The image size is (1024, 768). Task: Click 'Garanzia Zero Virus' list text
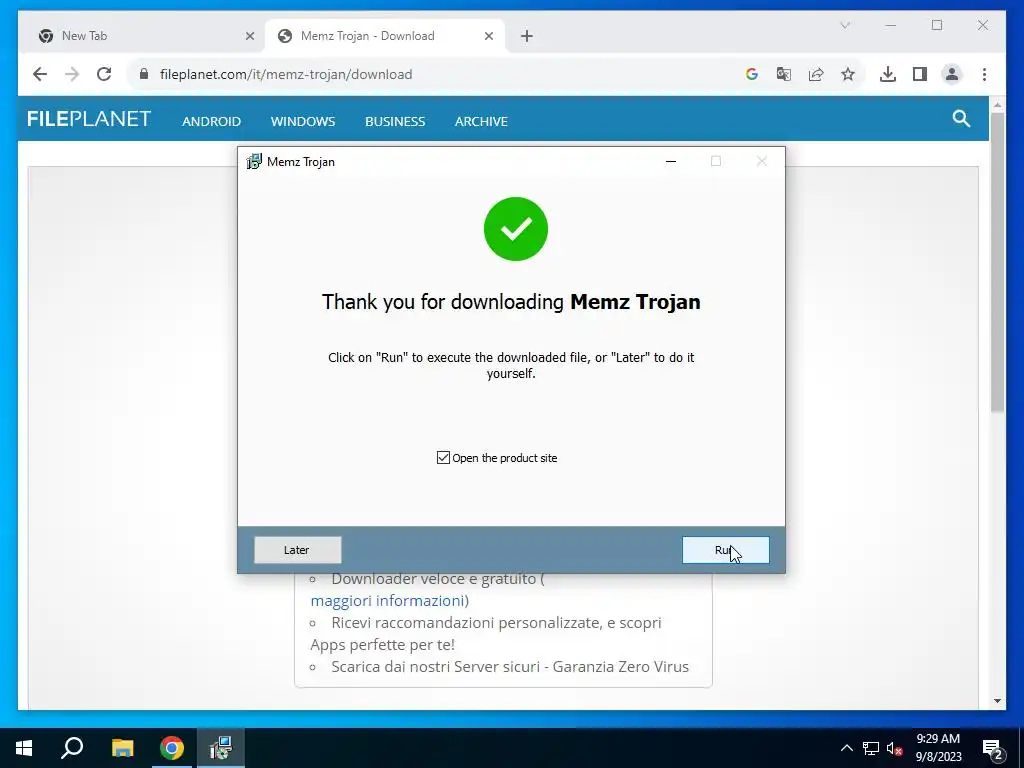tap(620, 667)
